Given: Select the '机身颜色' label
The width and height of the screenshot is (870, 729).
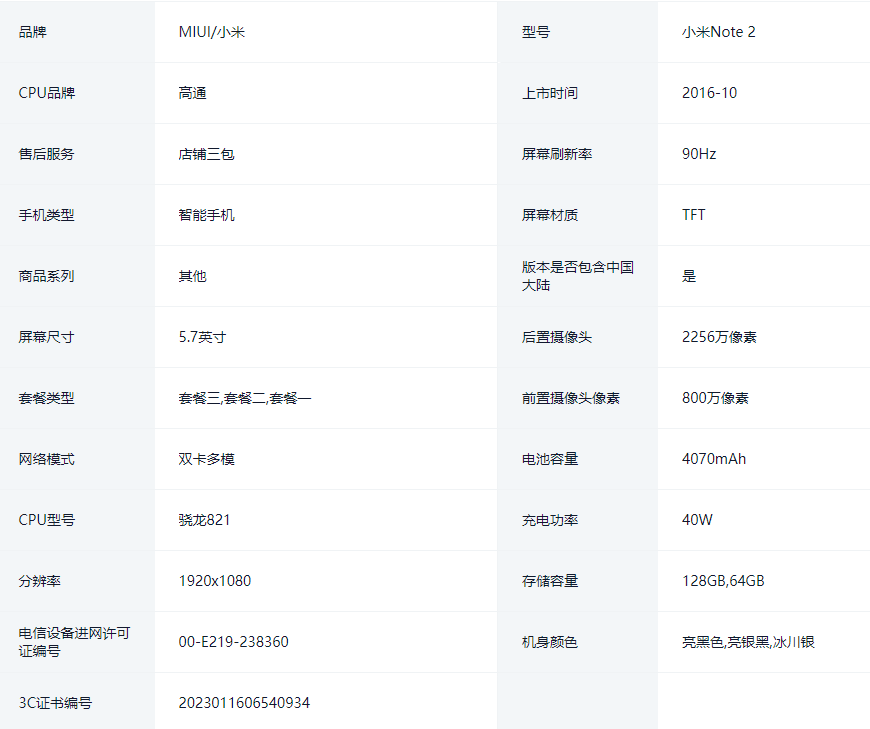Looking at the screenshot, I should tap(550, 642).
